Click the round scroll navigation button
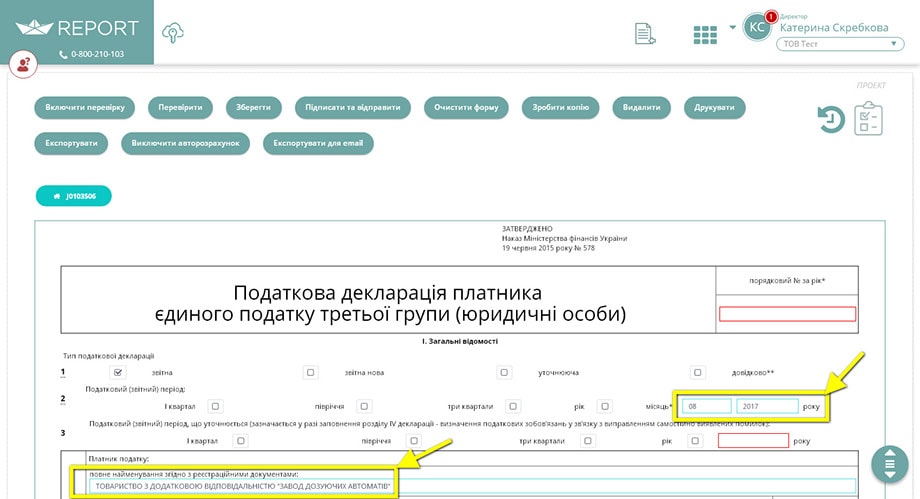 pos(889,464)
